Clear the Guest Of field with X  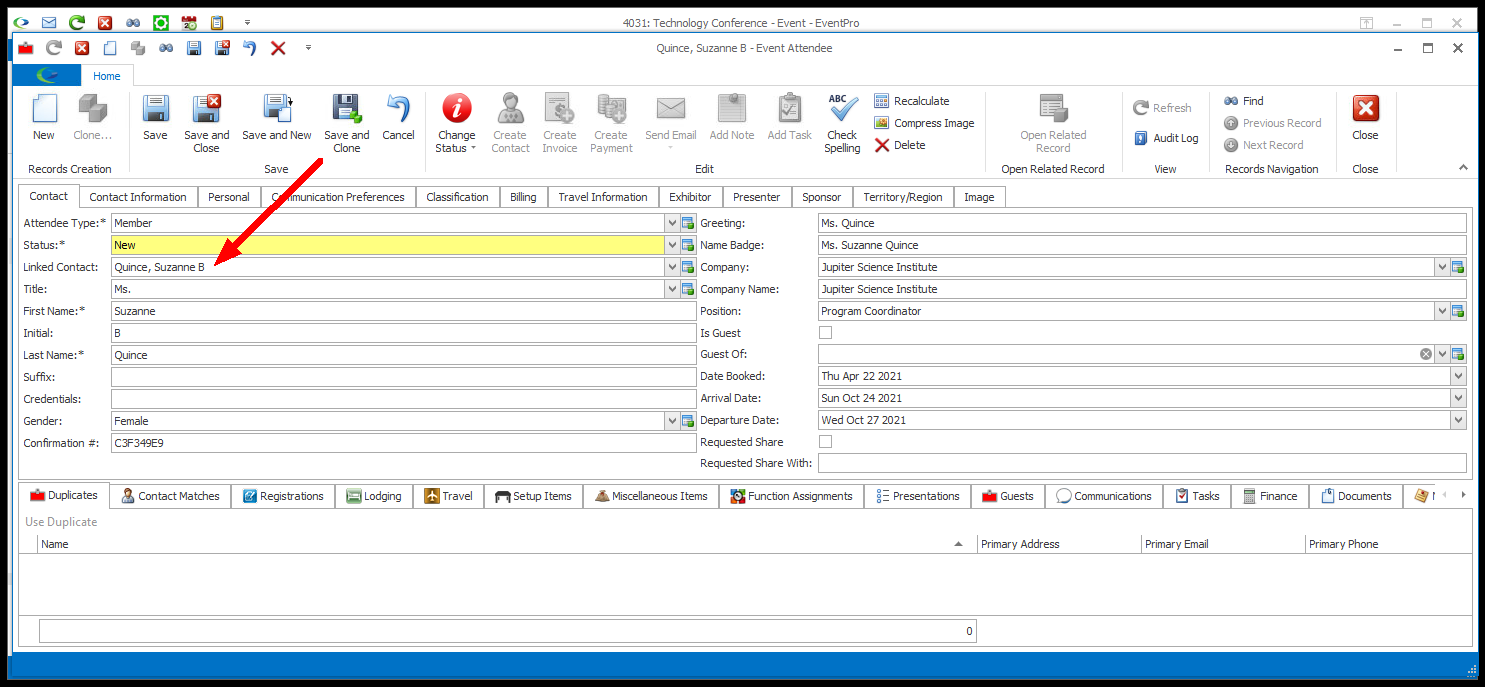pyautogui.click(x=1425, y=354)
